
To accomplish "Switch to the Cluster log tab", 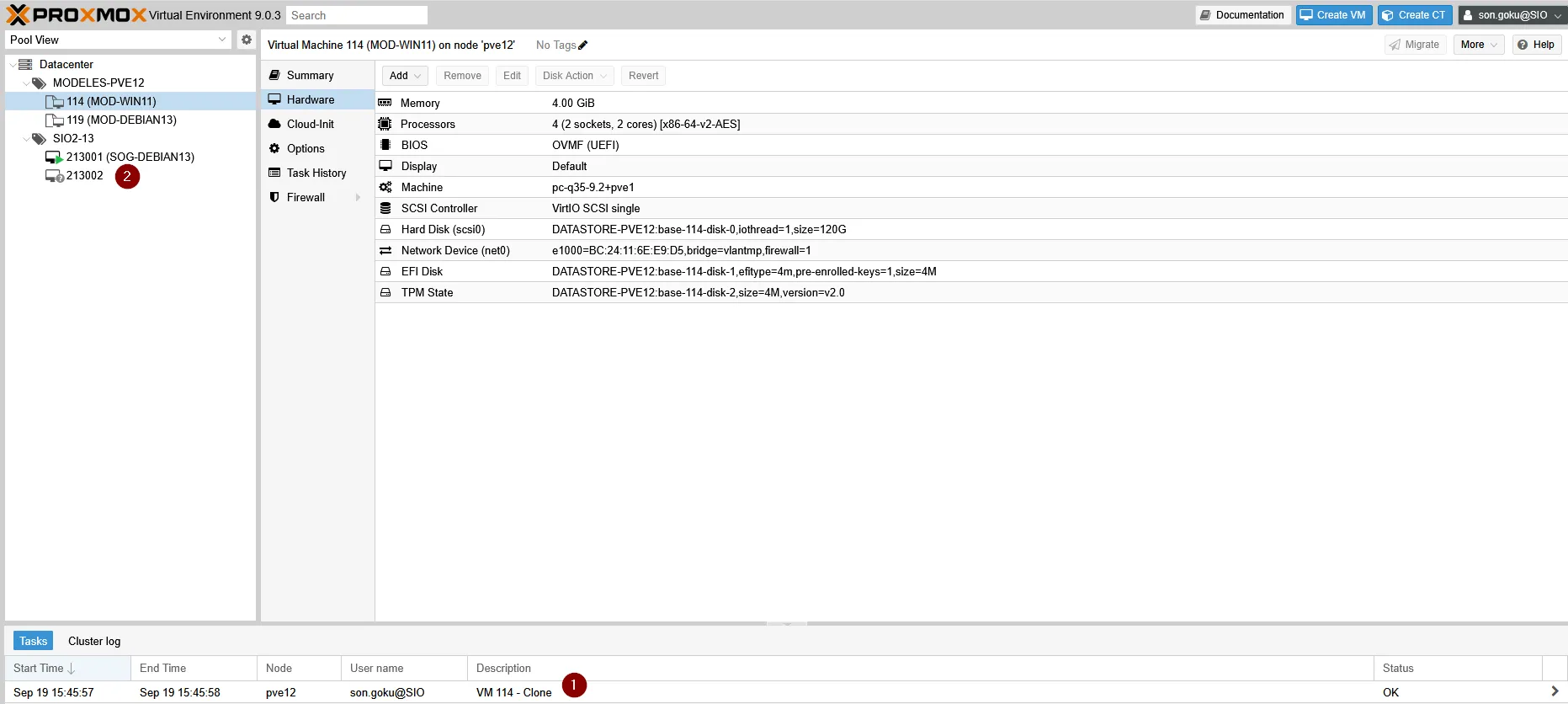I will [94, 641].
